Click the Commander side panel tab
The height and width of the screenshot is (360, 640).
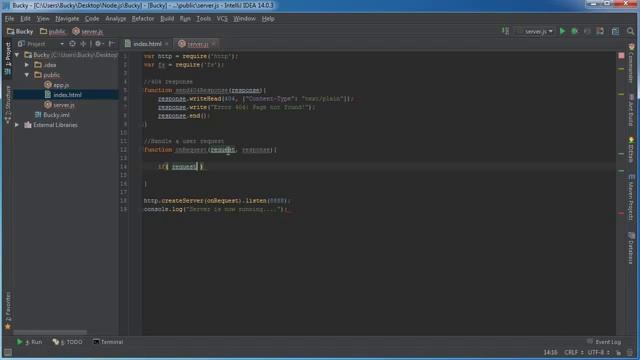pos(631,64)
